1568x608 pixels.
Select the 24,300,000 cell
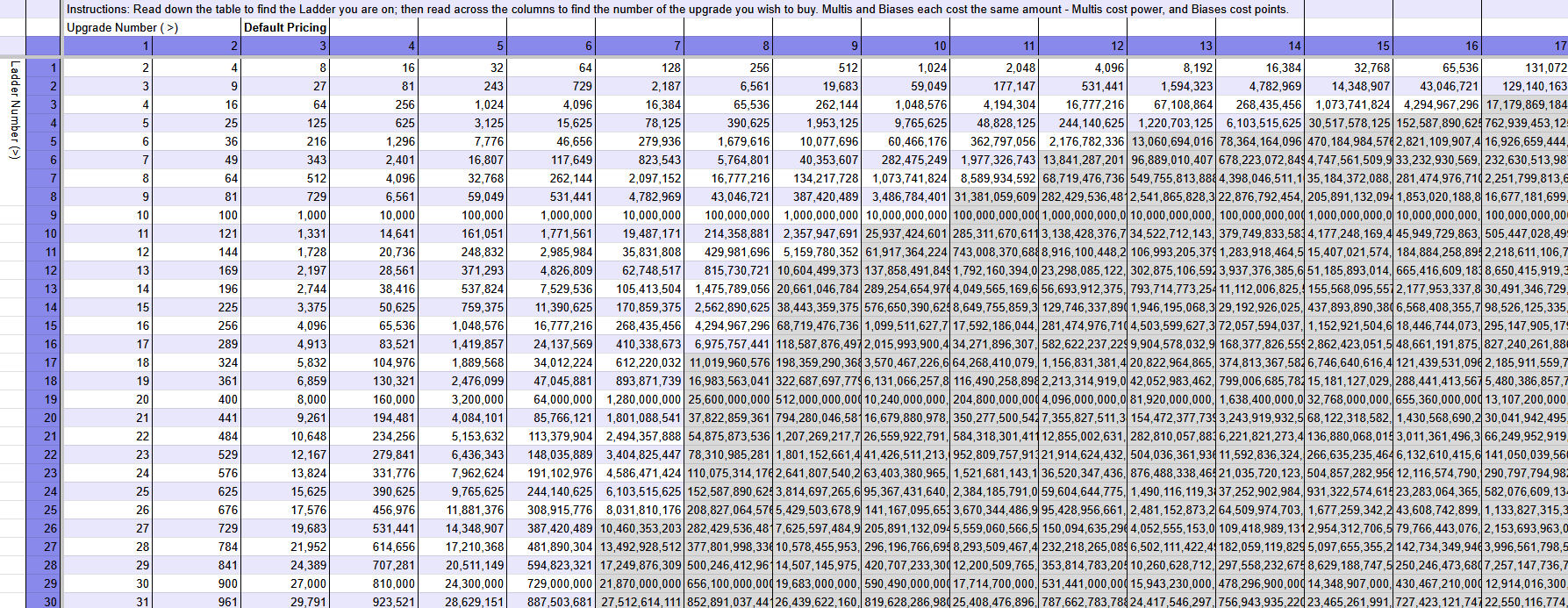click(x=462, y=583)
